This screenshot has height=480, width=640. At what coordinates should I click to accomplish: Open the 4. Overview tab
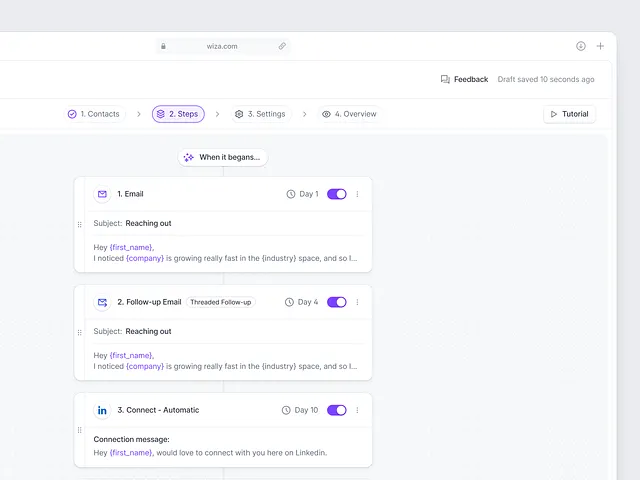(x=349, y=114)
